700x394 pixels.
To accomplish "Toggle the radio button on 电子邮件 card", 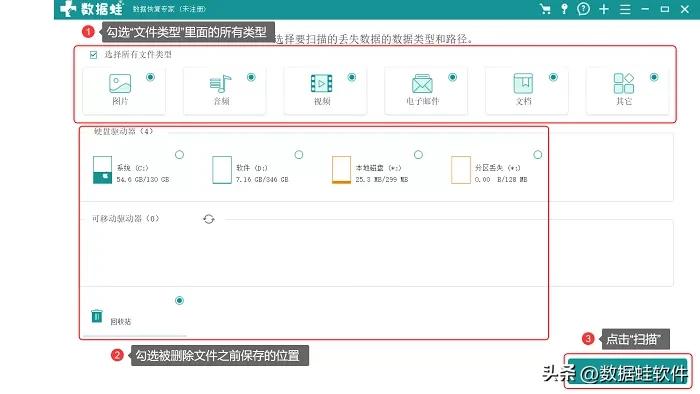I will [453, 77].
